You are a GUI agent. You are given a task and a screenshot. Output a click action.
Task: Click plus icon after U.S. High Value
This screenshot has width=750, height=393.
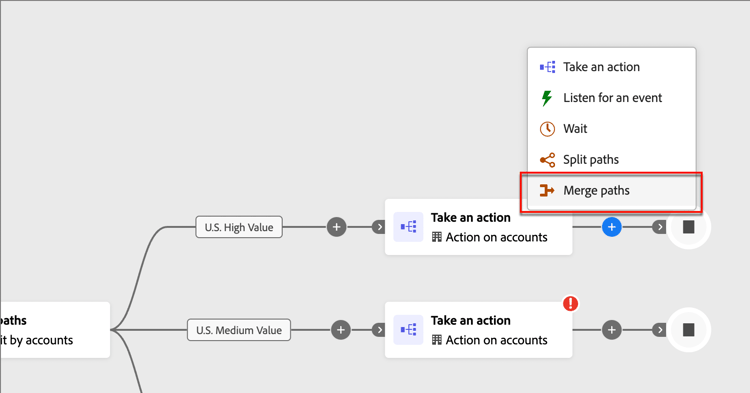click(x=336, y=227)
